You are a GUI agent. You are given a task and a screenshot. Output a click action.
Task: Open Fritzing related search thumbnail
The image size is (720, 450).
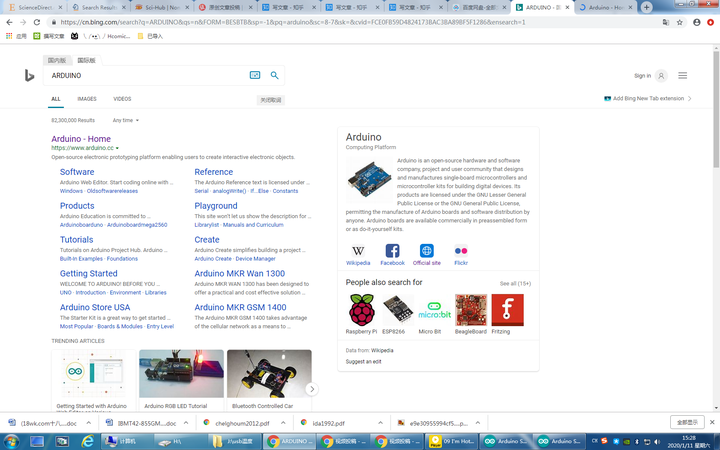pyautogui.click(x=507, y=310)
